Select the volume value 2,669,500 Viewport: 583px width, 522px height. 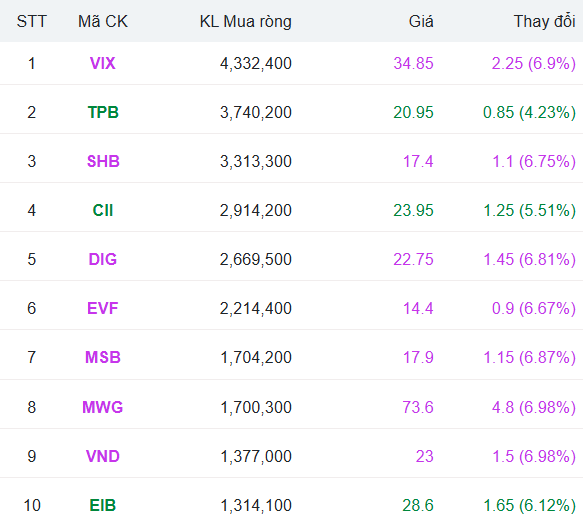(x=256, y=260)
